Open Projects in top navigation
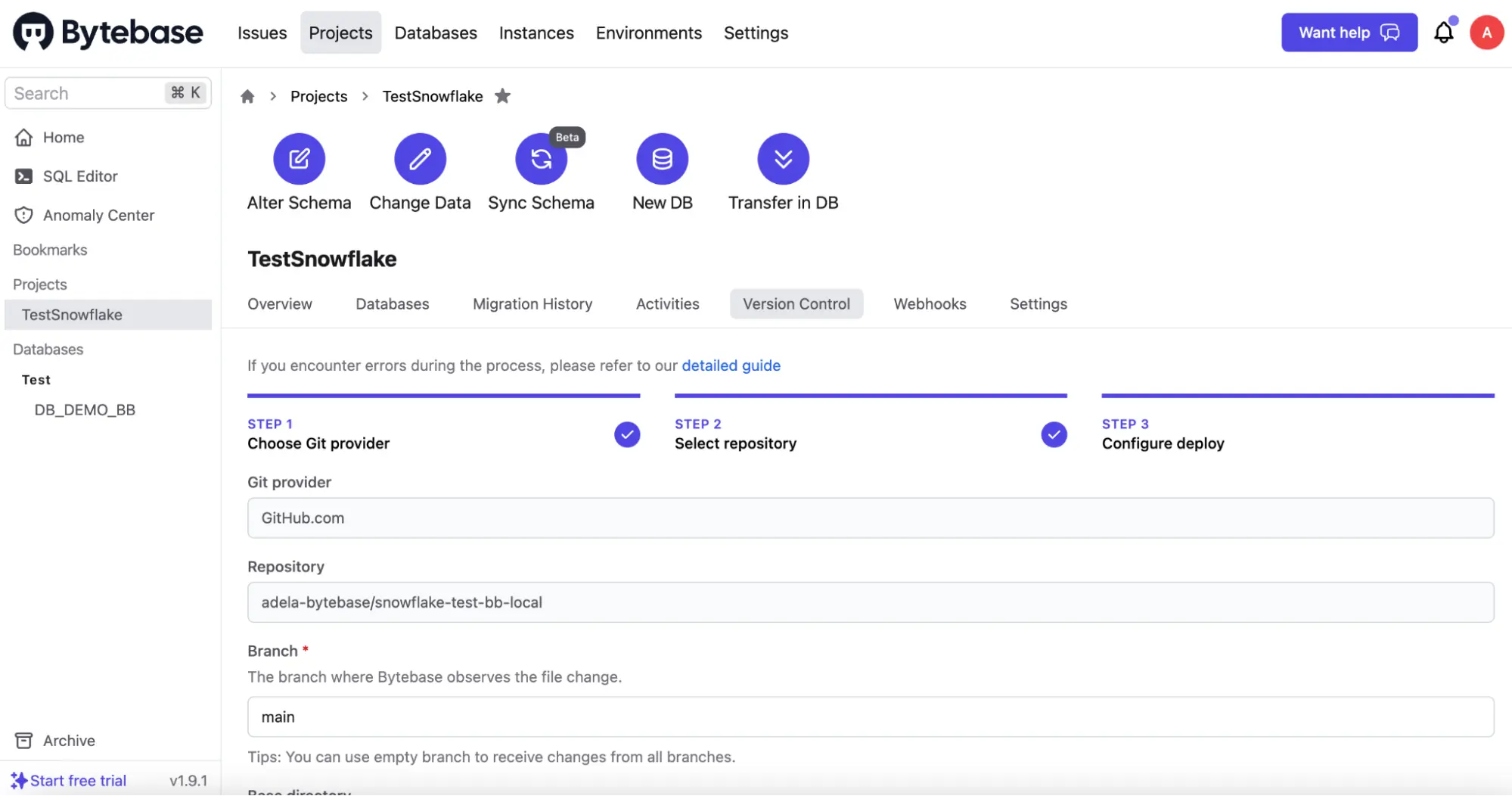 click(340, 33)
